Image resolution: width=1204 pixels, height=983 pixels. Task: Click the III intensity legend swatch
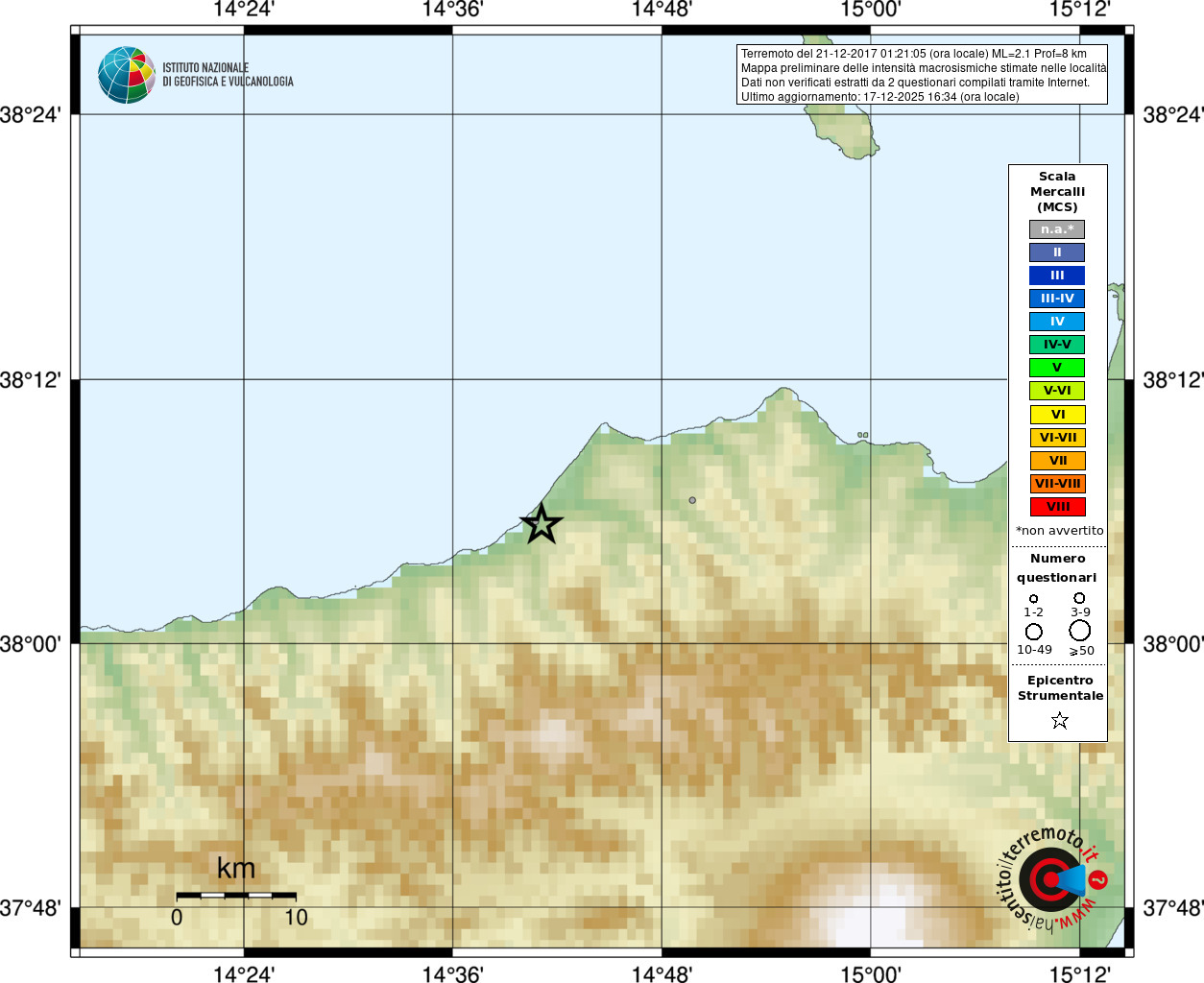point(1057,276)
